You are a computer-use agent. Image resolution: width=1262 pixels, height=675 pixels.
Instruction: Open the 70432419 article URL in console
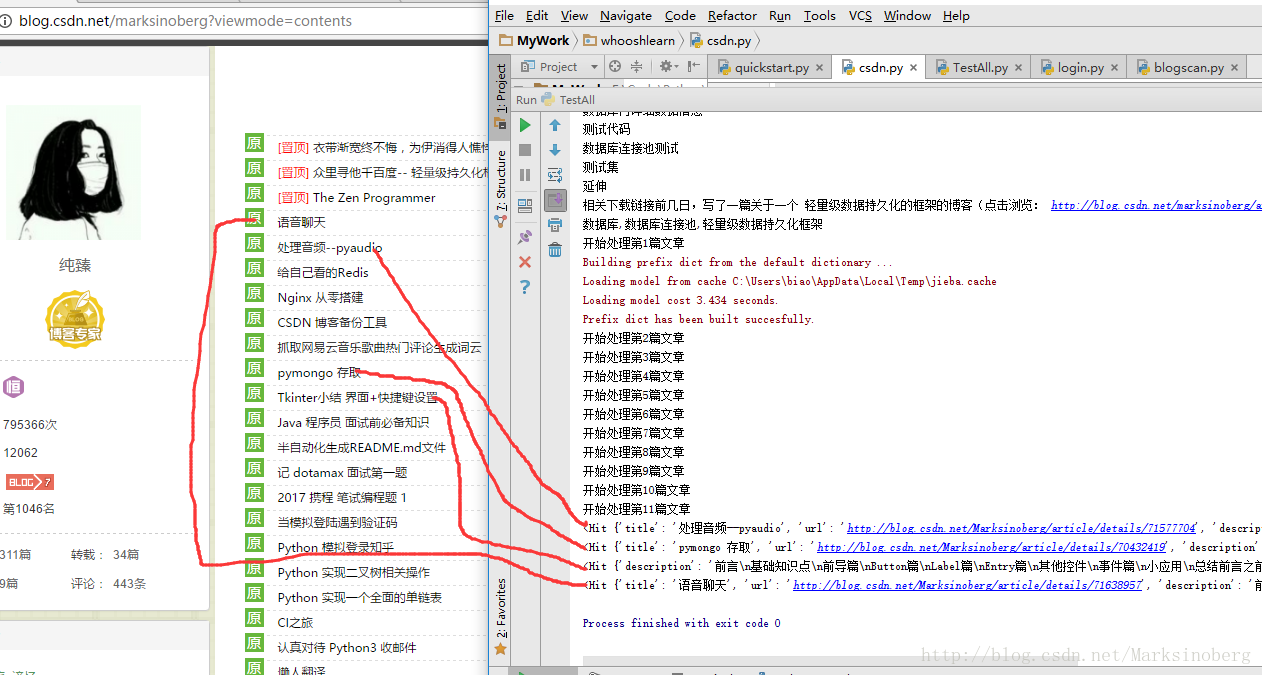point(991,547)
